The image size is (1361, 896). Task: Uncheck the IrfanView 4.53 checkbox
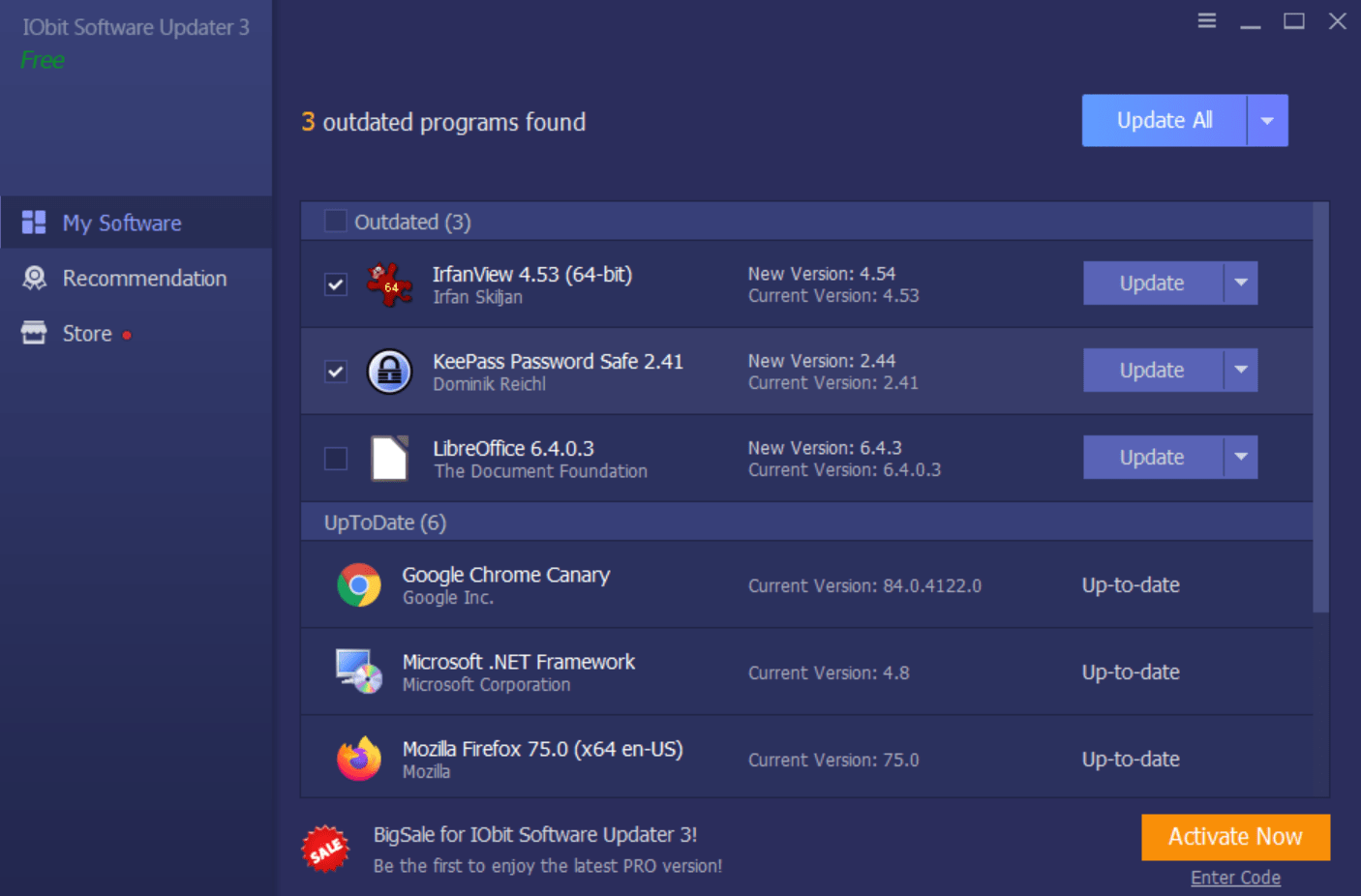[x=336, y=284]
